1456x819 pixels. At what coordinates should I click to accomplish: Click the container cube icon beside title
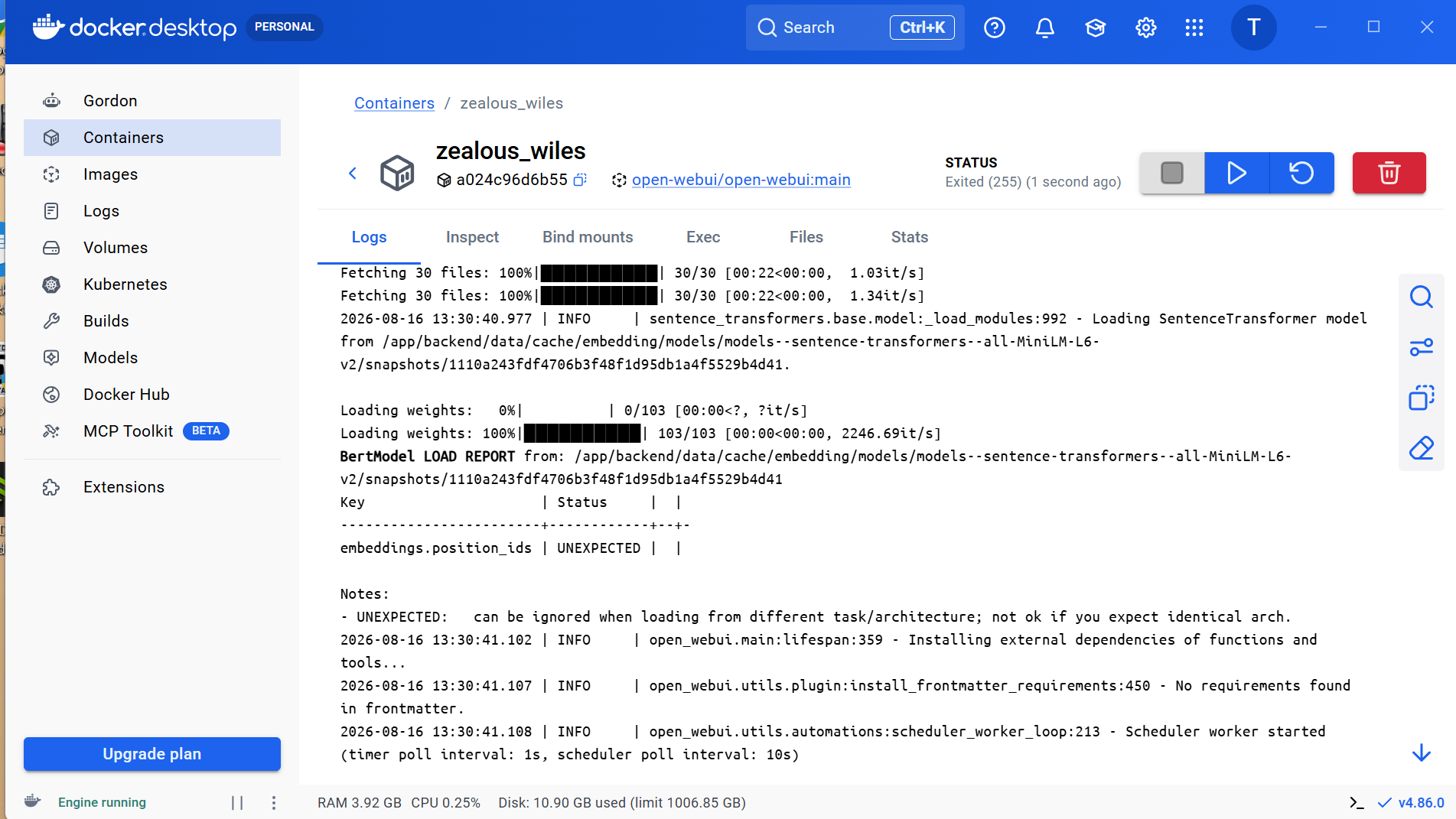(397, 173)
